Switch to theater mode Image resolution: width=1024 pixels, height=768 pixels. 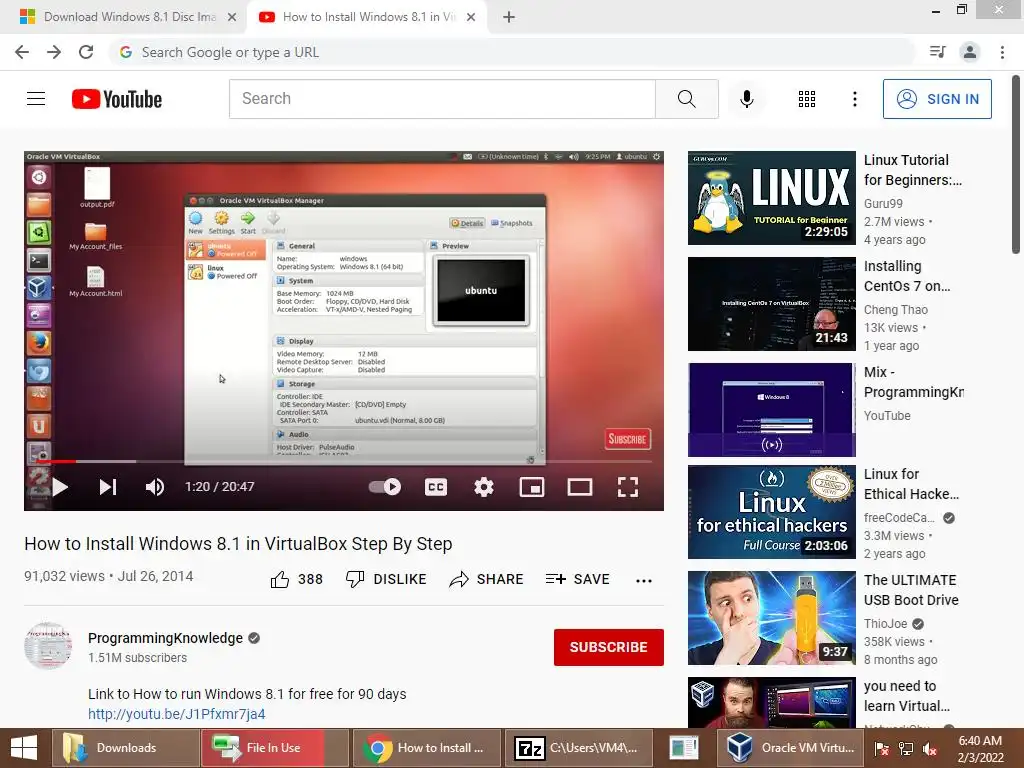[x=579, y=487]
